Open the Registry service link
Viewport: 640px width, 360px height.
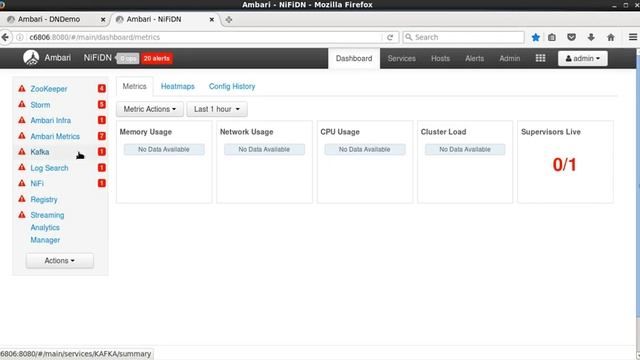point(44,199)
